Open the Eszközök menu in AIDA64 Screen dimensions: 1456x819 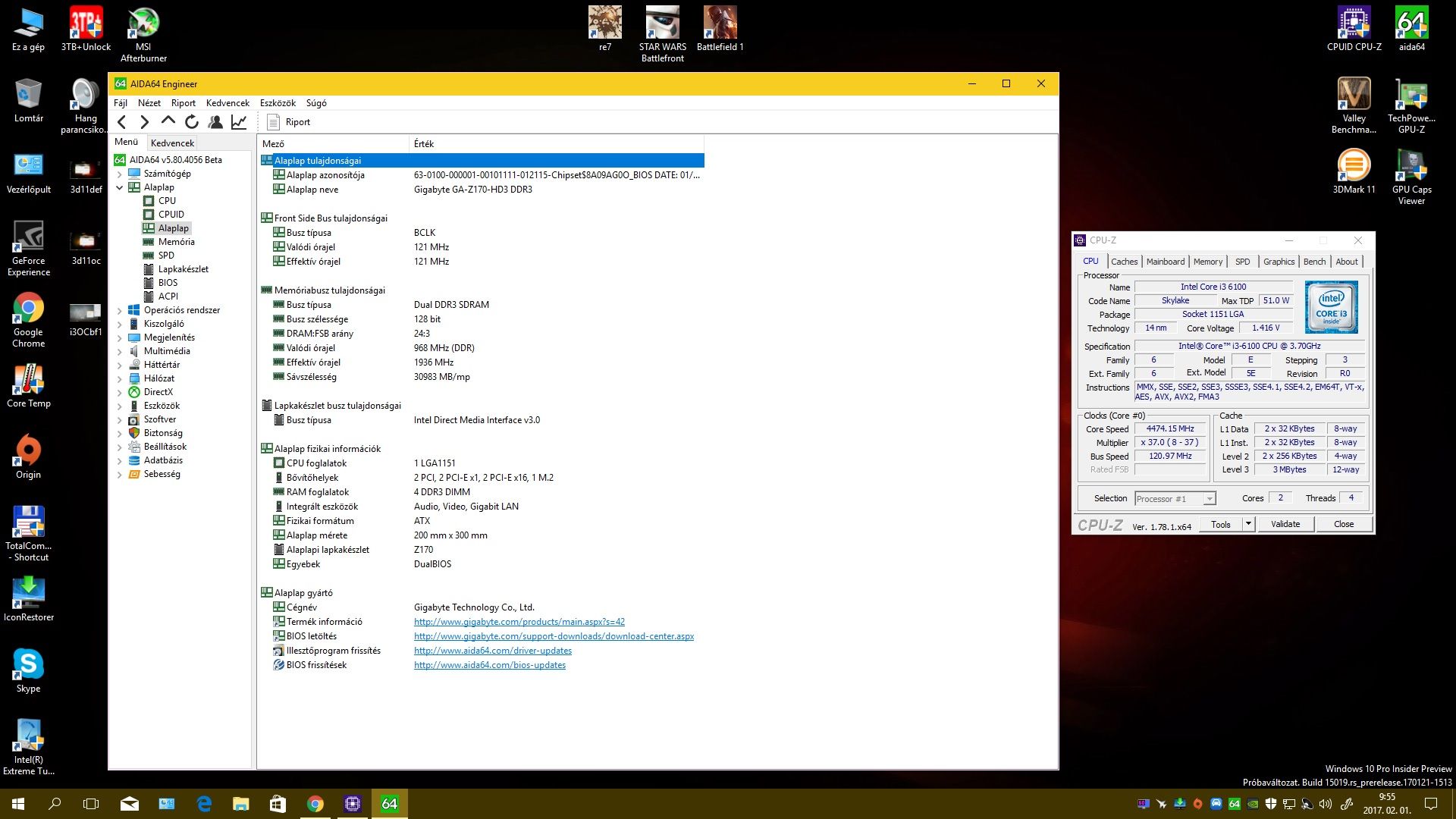point(278,103)
